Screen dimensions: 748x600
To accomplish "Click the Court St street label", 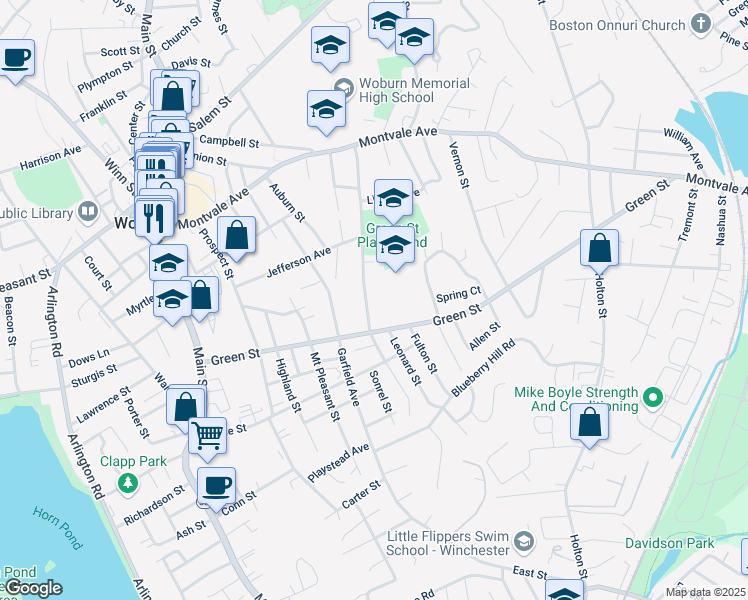I will click(x=98, y=273).
